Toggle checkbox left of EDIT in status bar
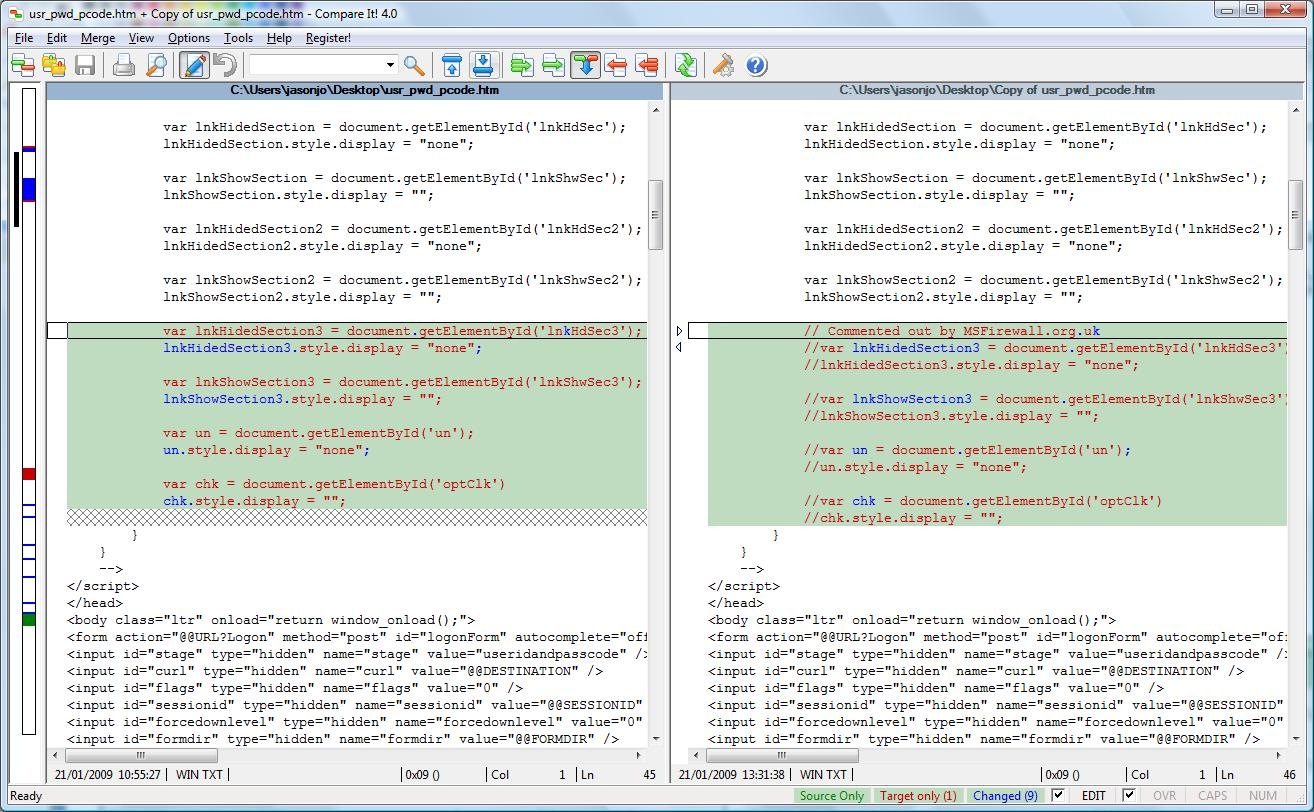 1059,796
